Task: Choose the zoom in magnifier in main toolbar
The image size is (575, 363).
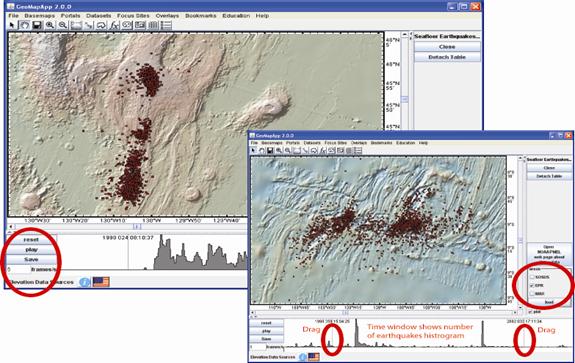Action: [x=50, y=25]
